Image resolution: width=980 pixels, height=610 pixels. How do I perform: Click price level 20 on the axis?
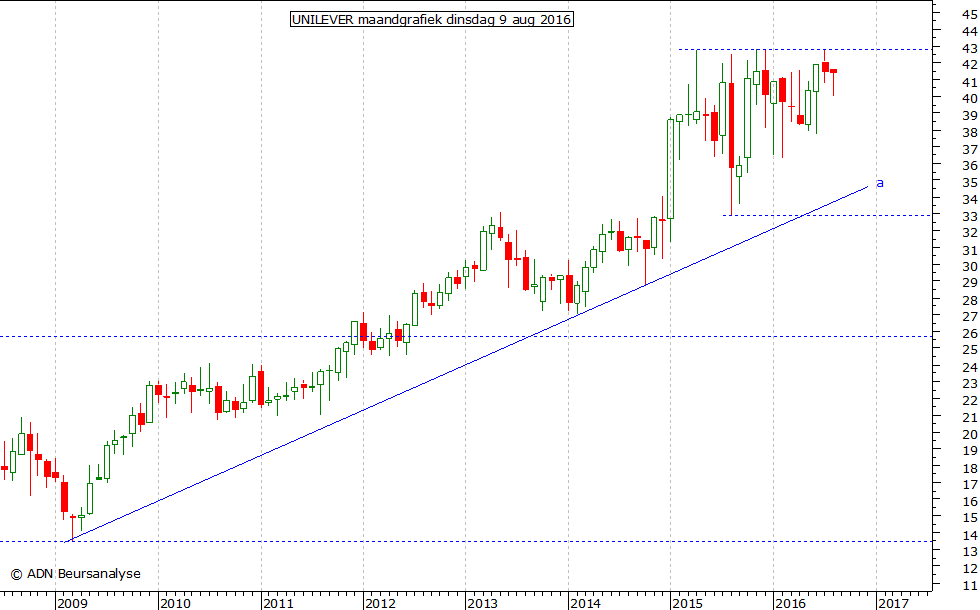coord(970,434)
